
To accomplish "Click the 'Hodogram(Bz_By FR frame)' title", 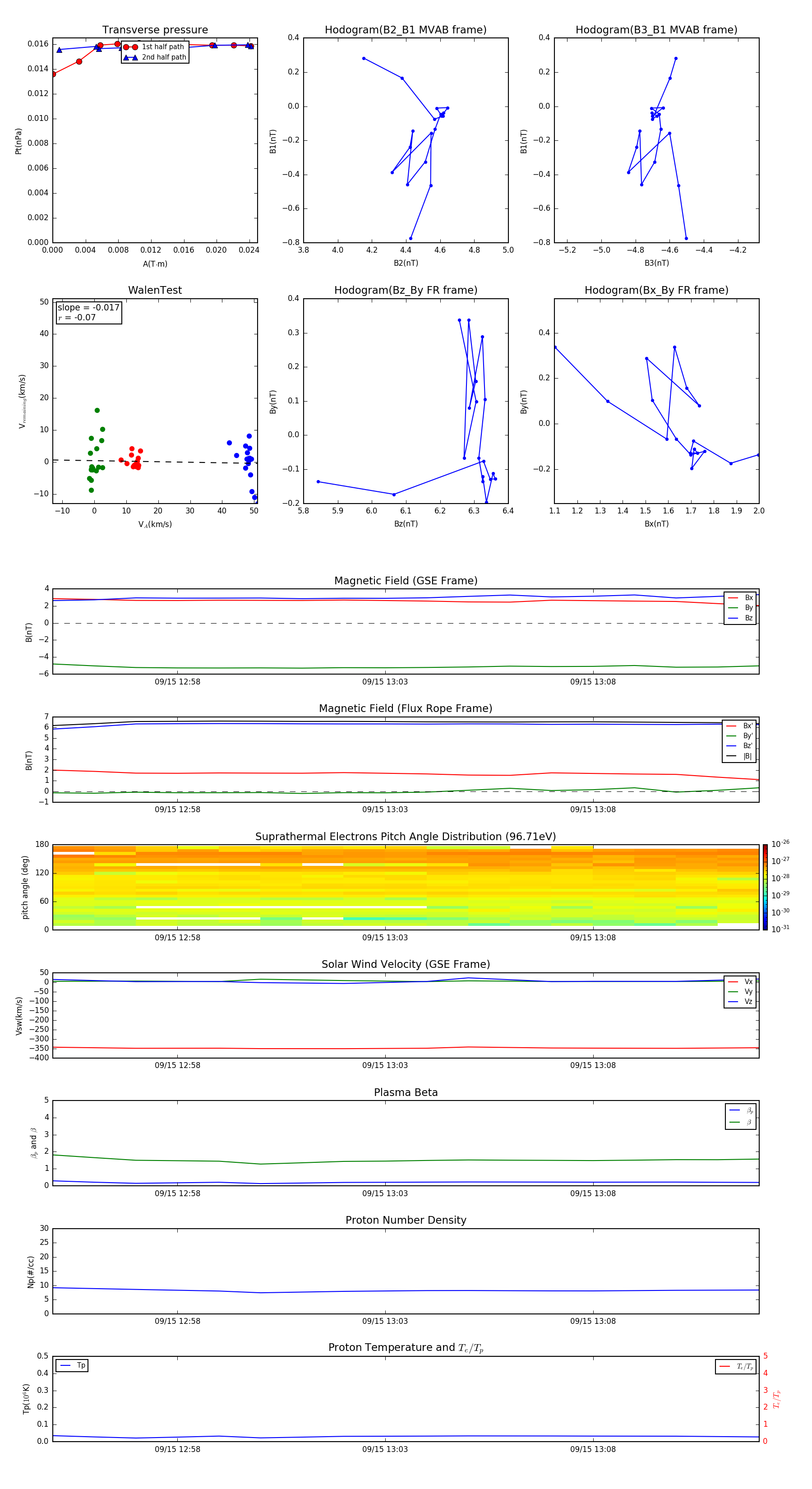I will pyautogui.click(x=406, y=290).
